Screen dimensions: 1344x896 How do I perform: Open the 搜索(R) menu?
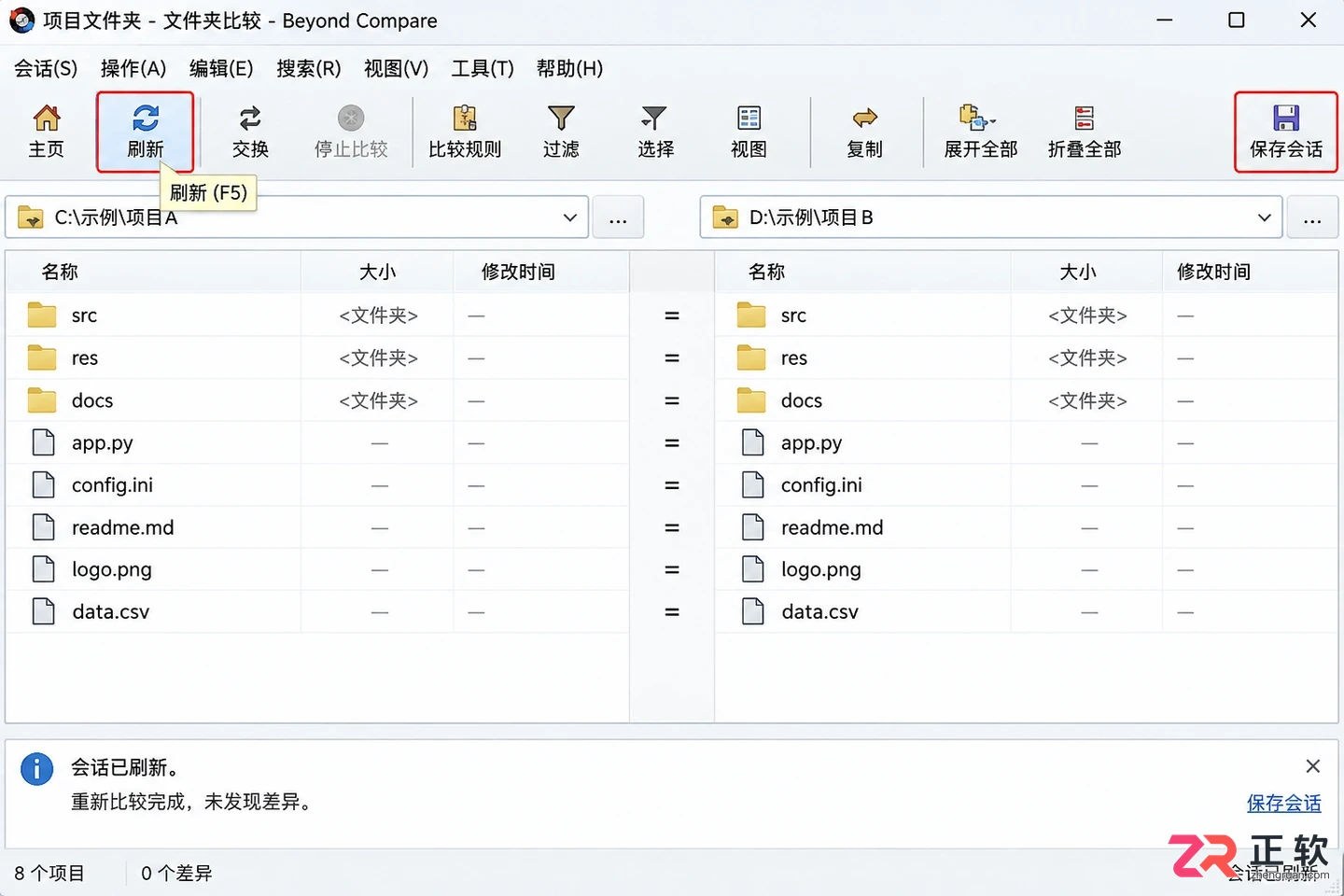pos(309,68)
